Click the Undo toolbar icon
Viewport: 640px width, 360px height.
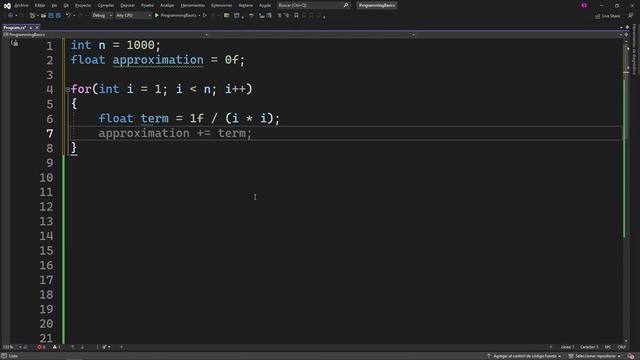68,16
